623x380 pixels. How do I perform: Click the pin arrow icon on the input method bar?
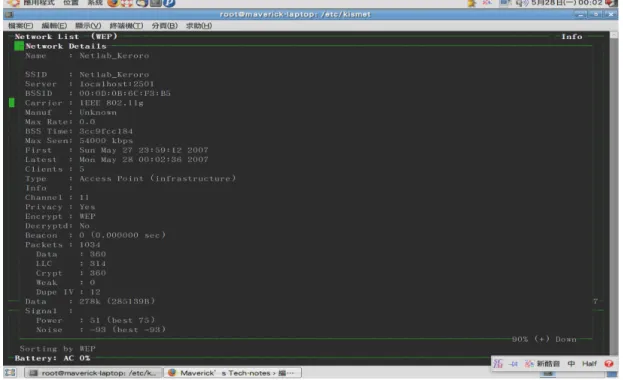(x=513, y=364)
